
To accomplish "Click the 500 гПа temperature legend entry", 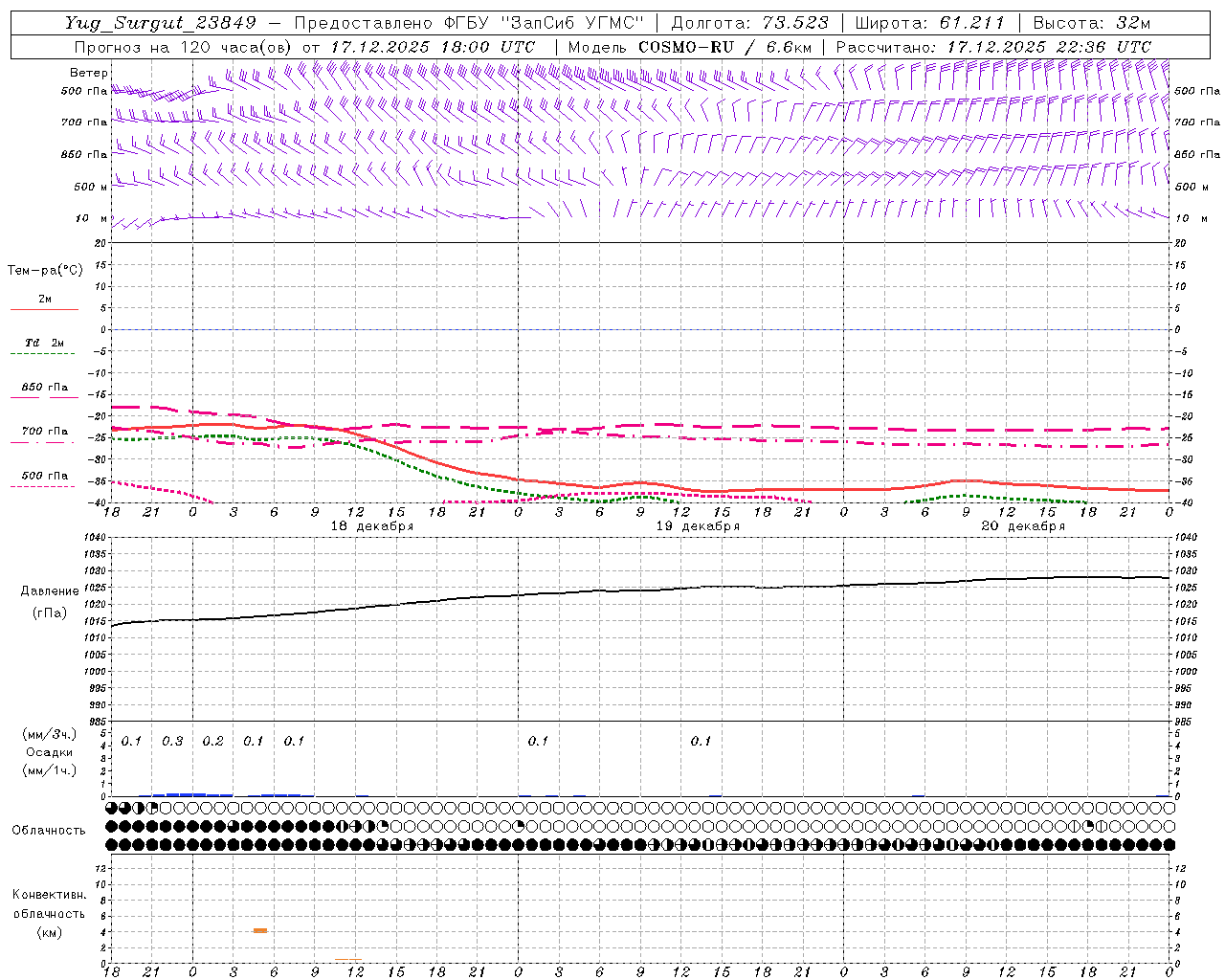I will coord(44,480).
